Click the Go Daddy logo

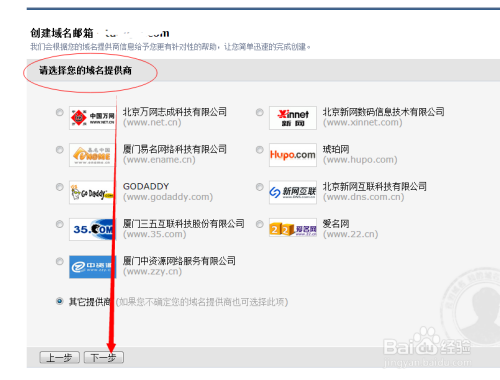pyautogui.click(x=93, y=192)
